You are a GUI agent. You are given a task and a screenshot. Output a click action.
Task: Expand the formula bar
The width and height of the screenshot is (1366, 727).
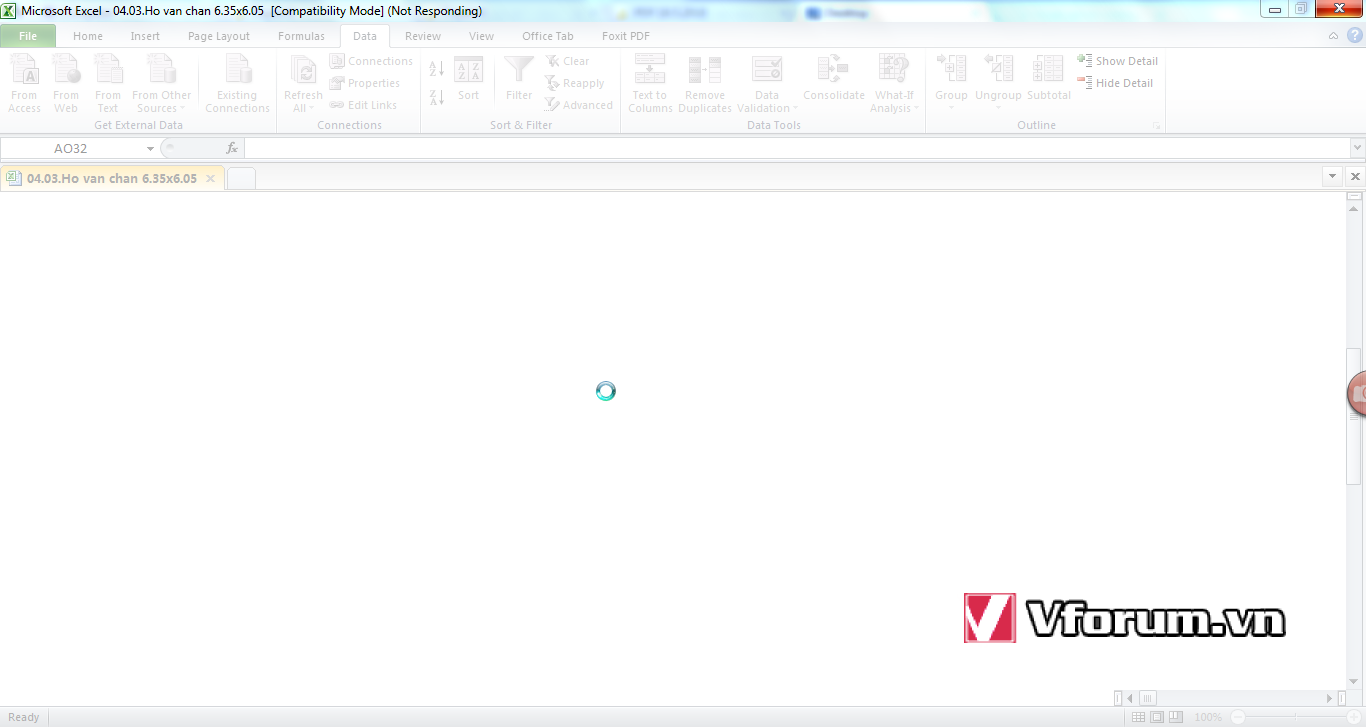(1357, 148)
